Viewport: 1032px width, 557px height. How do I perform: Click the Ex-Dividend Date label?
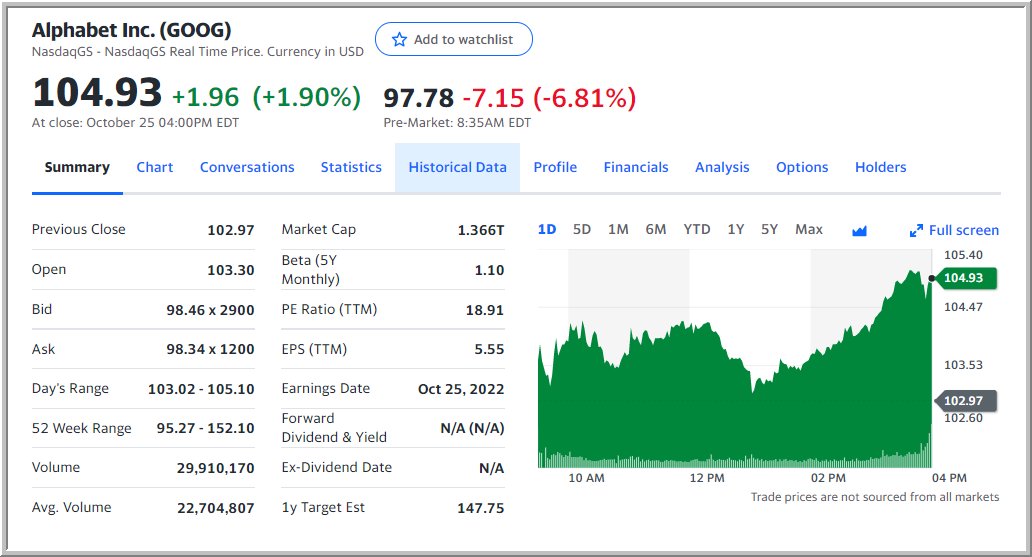tap(336, 467)
